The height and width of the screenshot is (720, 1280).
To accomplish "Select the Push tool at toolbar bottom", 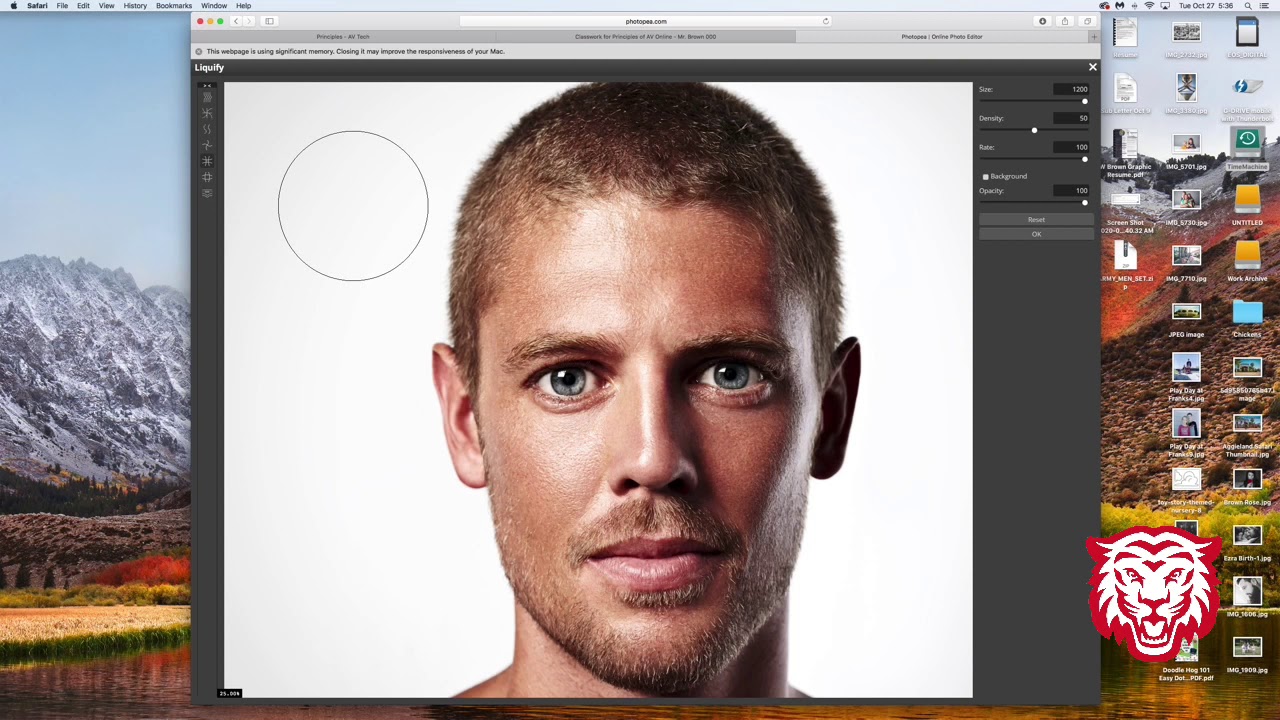I will tap(207, 193).
